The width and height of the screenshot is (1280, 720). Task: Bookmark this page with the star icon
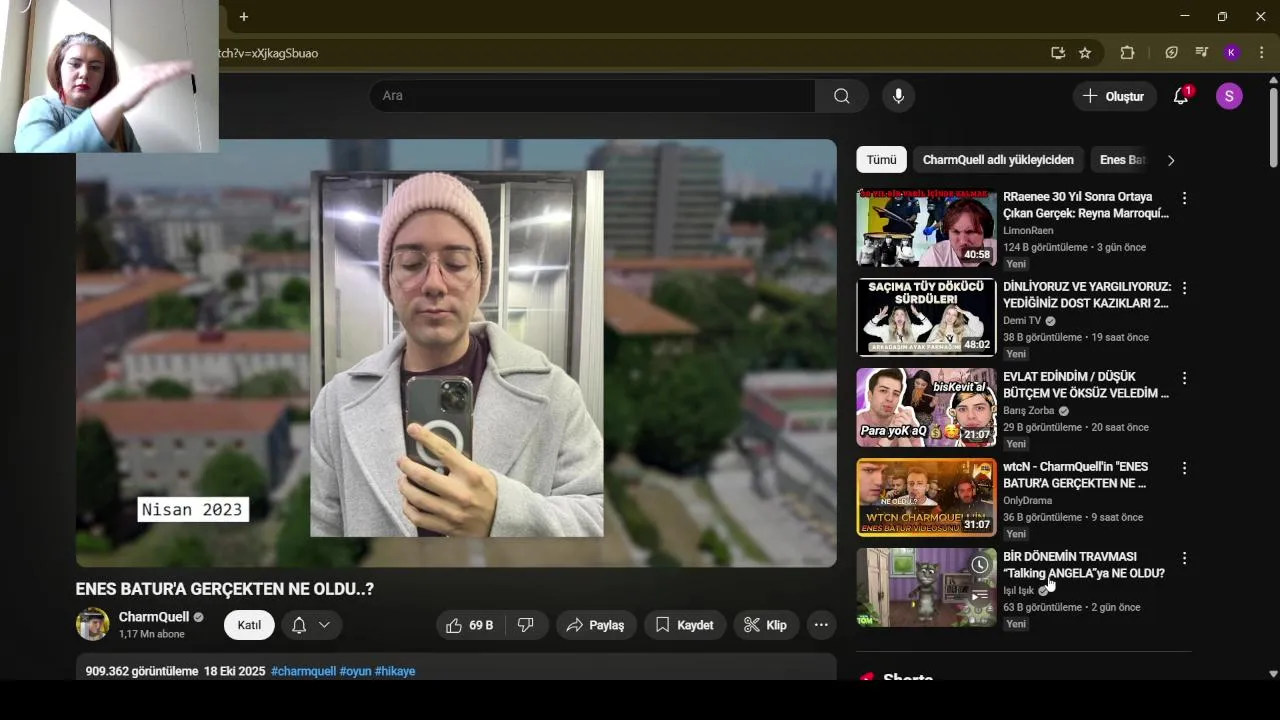tap(1085, 53)
